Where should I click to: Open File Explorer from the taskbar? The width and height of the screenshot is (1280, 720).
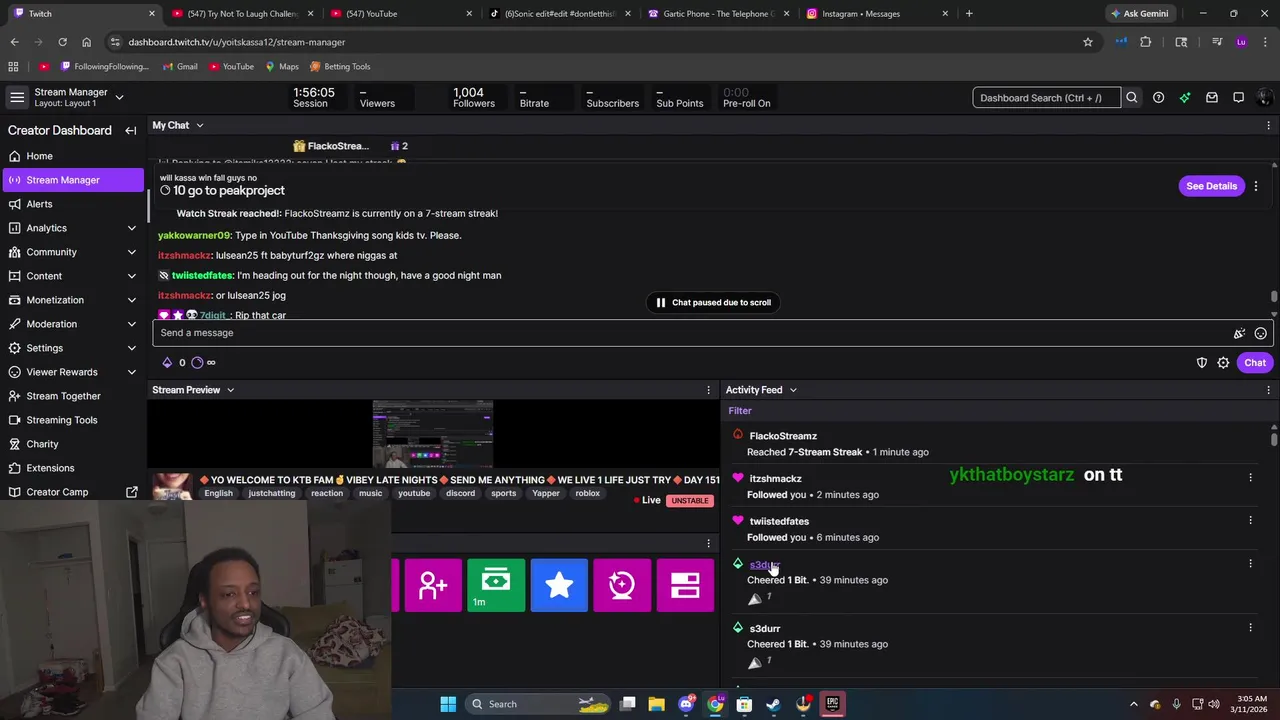coord(657,704)
